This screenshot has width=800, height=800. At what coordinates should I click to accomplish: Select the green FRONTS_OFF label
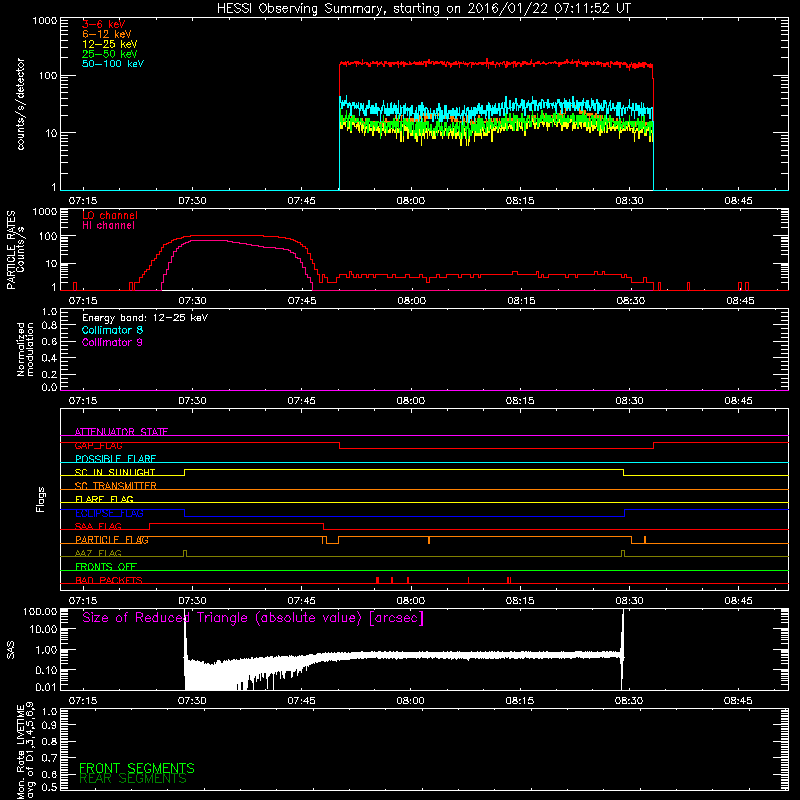(106, 567)
